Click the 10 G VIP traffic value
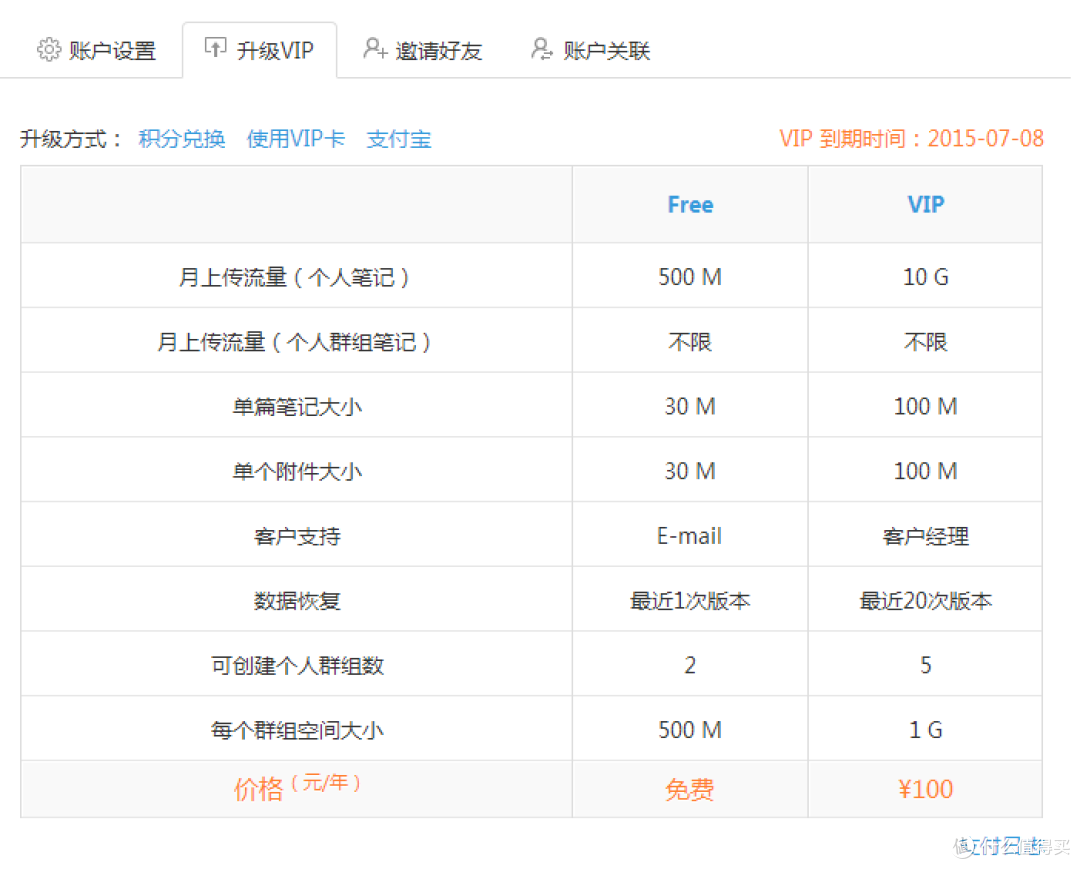The width and height of the screenshot is (1080, 869). pos(926,277)
